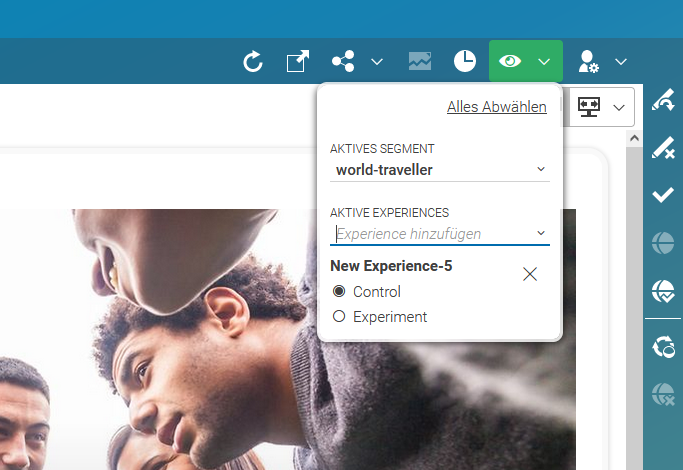The width and height of the screenshot is (683, 470).
Task: Click the pen with X icon
Action: [662, 148]
